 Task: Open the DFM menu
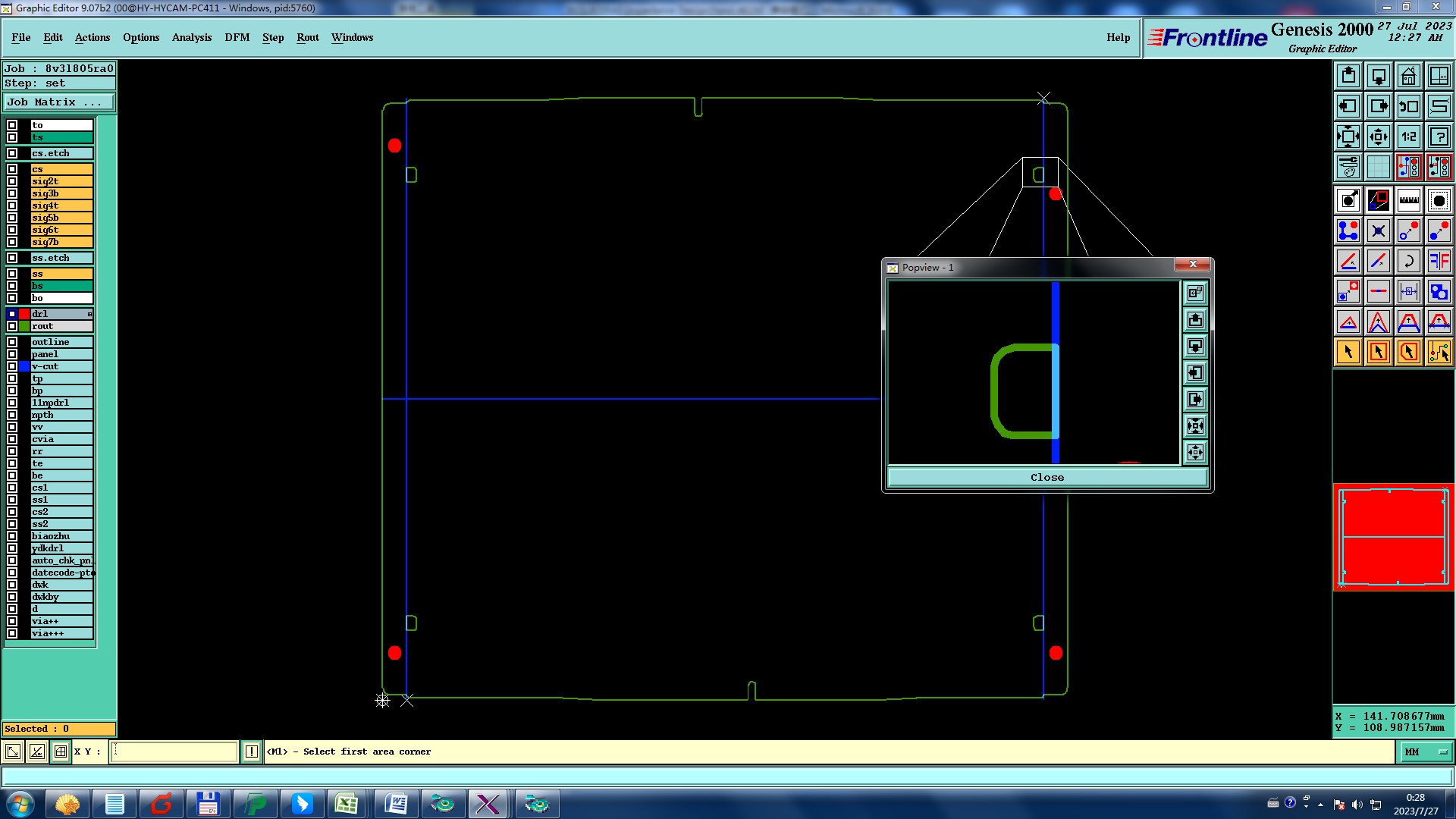pyautogui.click(x=237, y=37)
